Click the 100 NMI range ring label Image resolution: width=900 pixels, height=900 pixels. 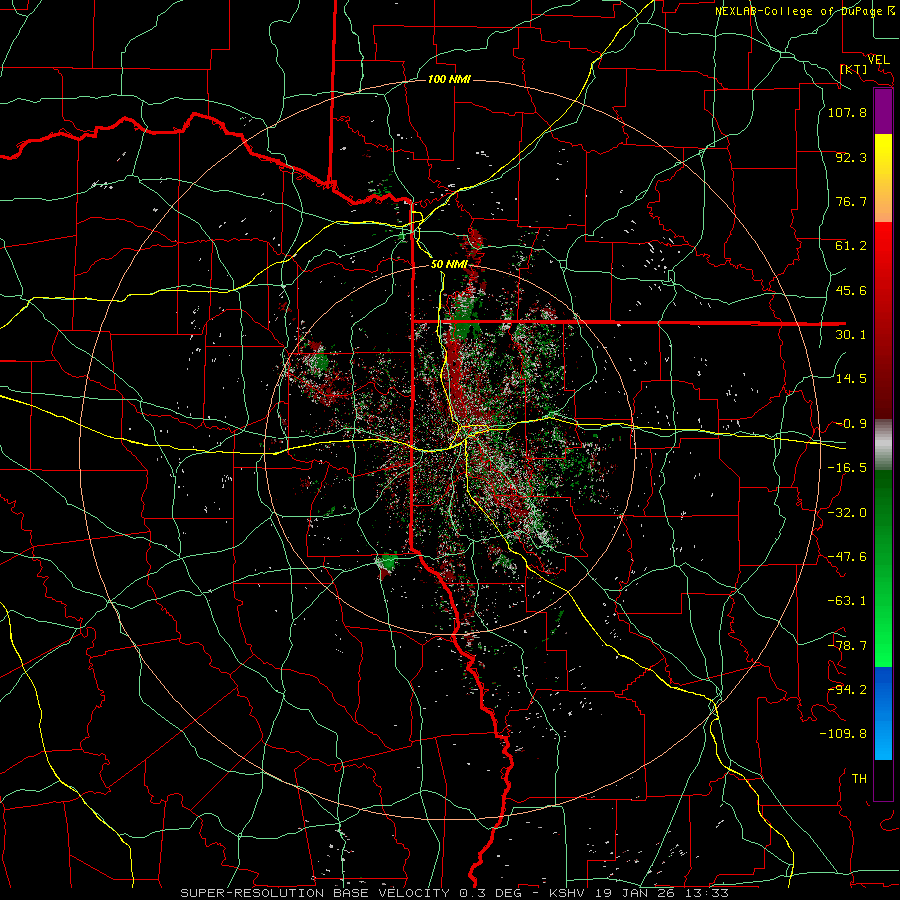coord(449,79)
